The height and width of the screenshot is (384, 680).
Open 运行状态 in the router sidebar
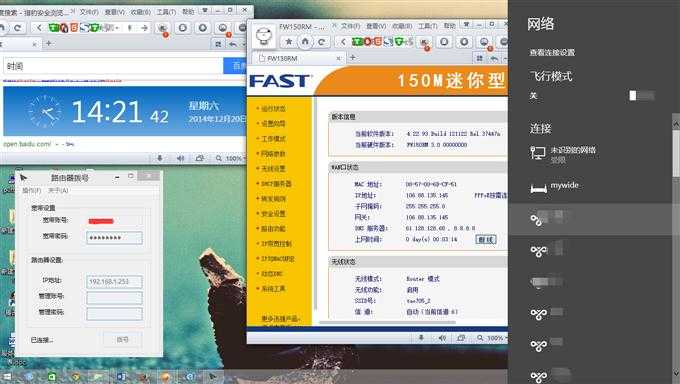coord(273,108)
